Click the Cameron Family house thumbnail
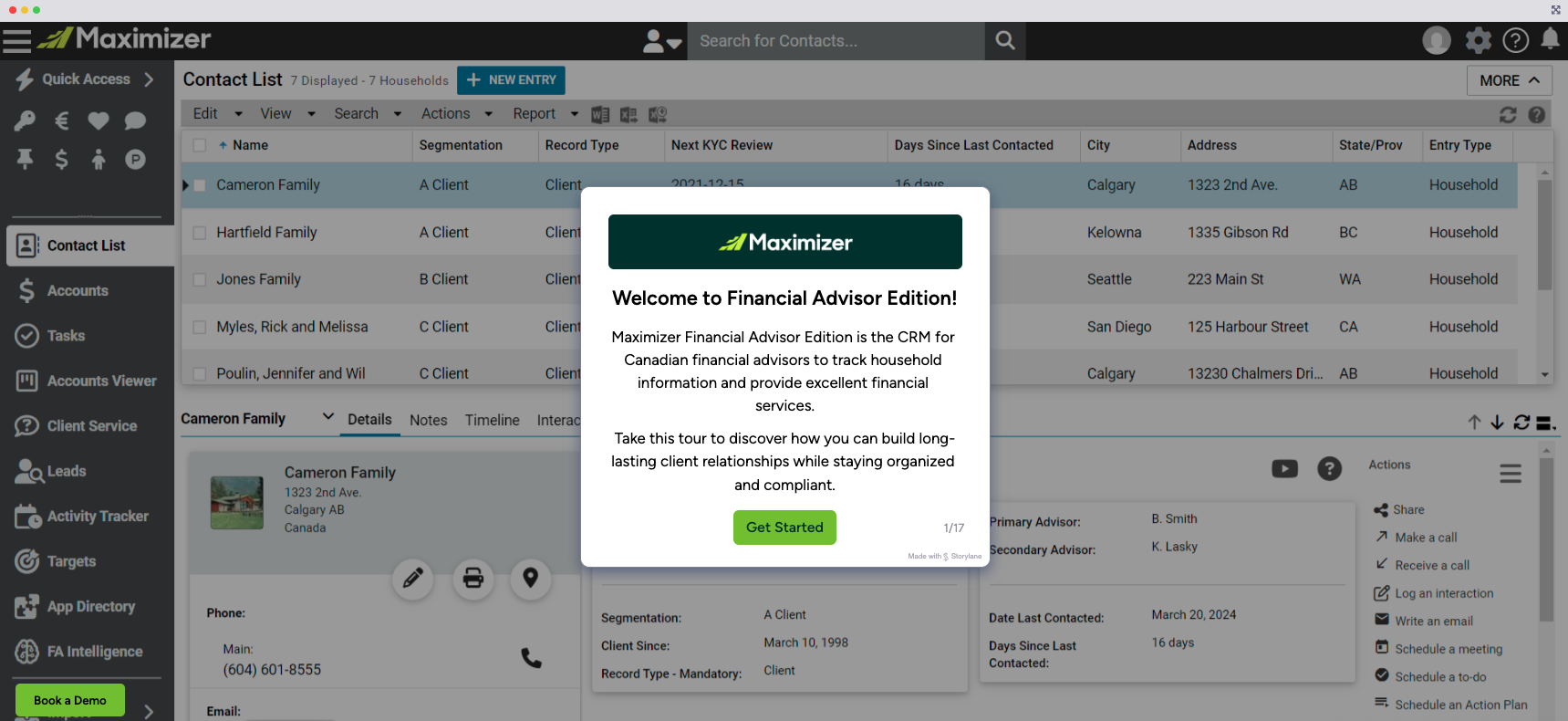1568x721 pixels. [237, 502]
